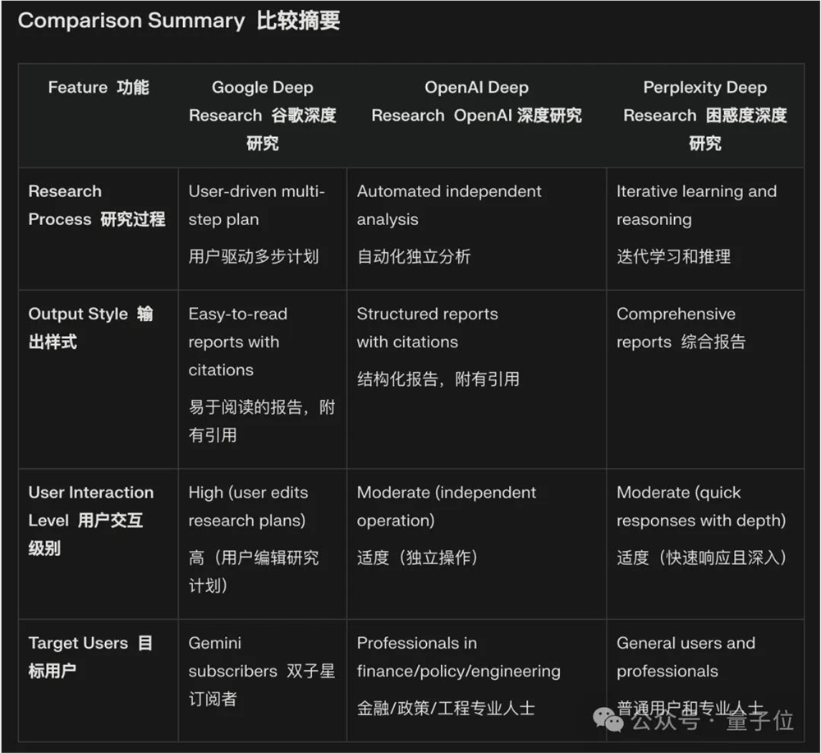This screenshot has height=753, width=821.
Task: Click the '自动化独立分析' text
Action: click(414, 257)
